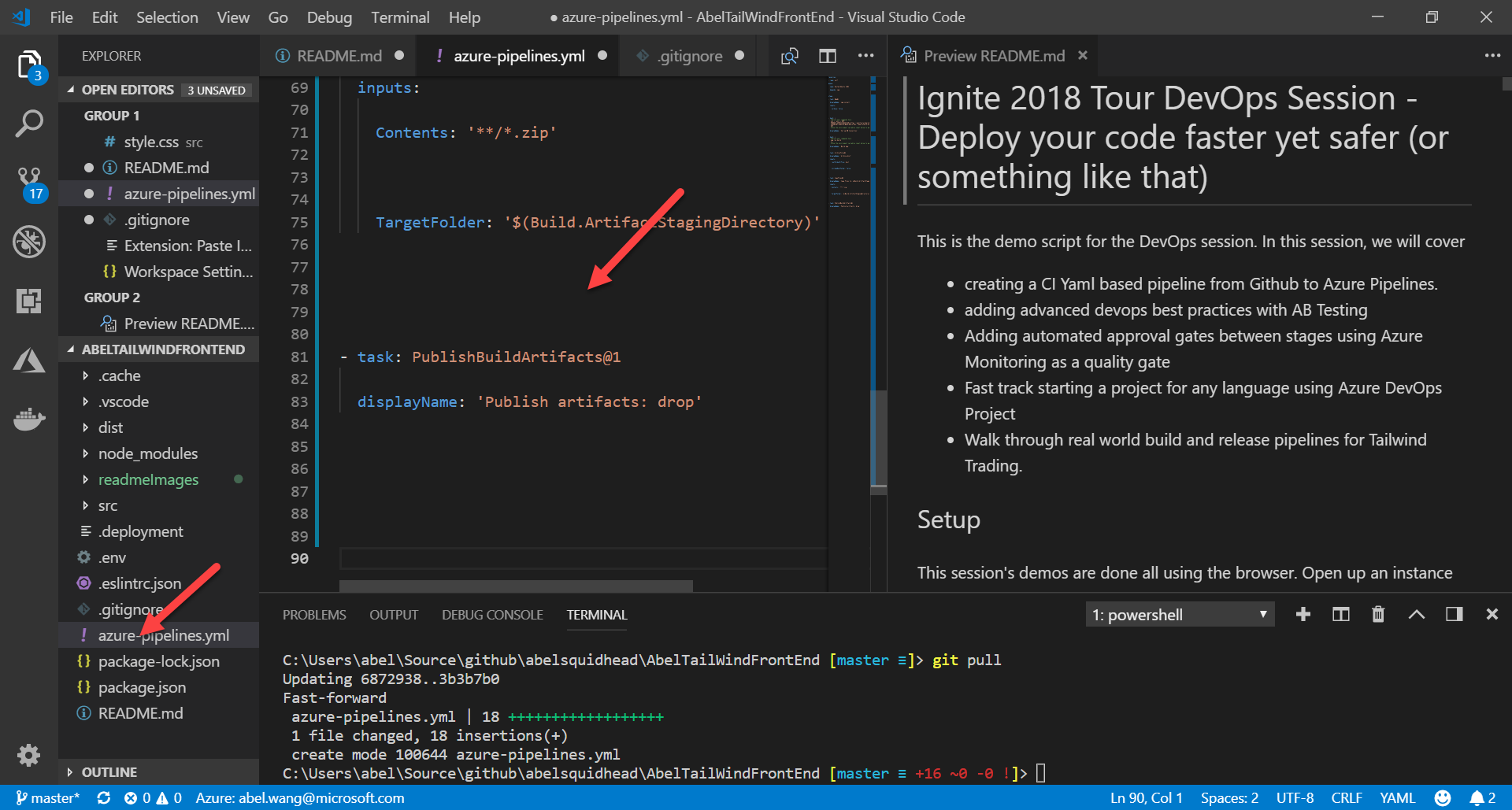
Task: Open package-lock.json in explorer
Action: point(159,661)
